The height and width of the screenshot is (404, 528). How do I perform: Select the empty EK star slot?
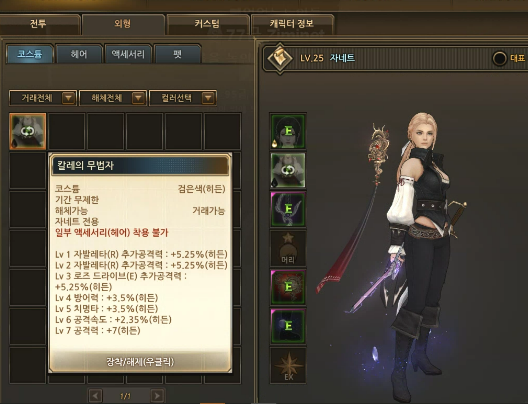click(288, 365)
